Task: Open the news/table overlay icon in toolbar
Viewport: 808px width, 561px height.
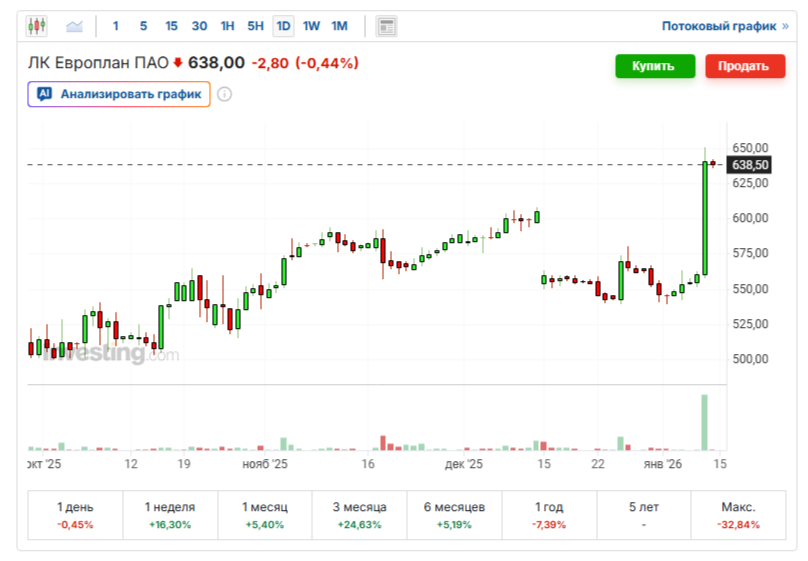Action: 386,26
